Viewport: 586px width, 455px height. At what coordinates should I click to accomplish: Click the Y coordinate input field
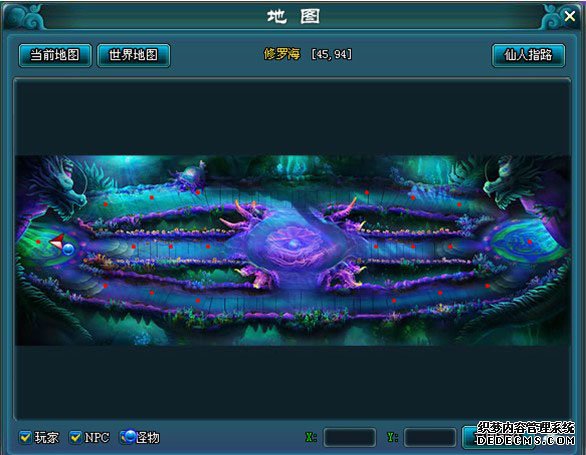pos(430,437)
